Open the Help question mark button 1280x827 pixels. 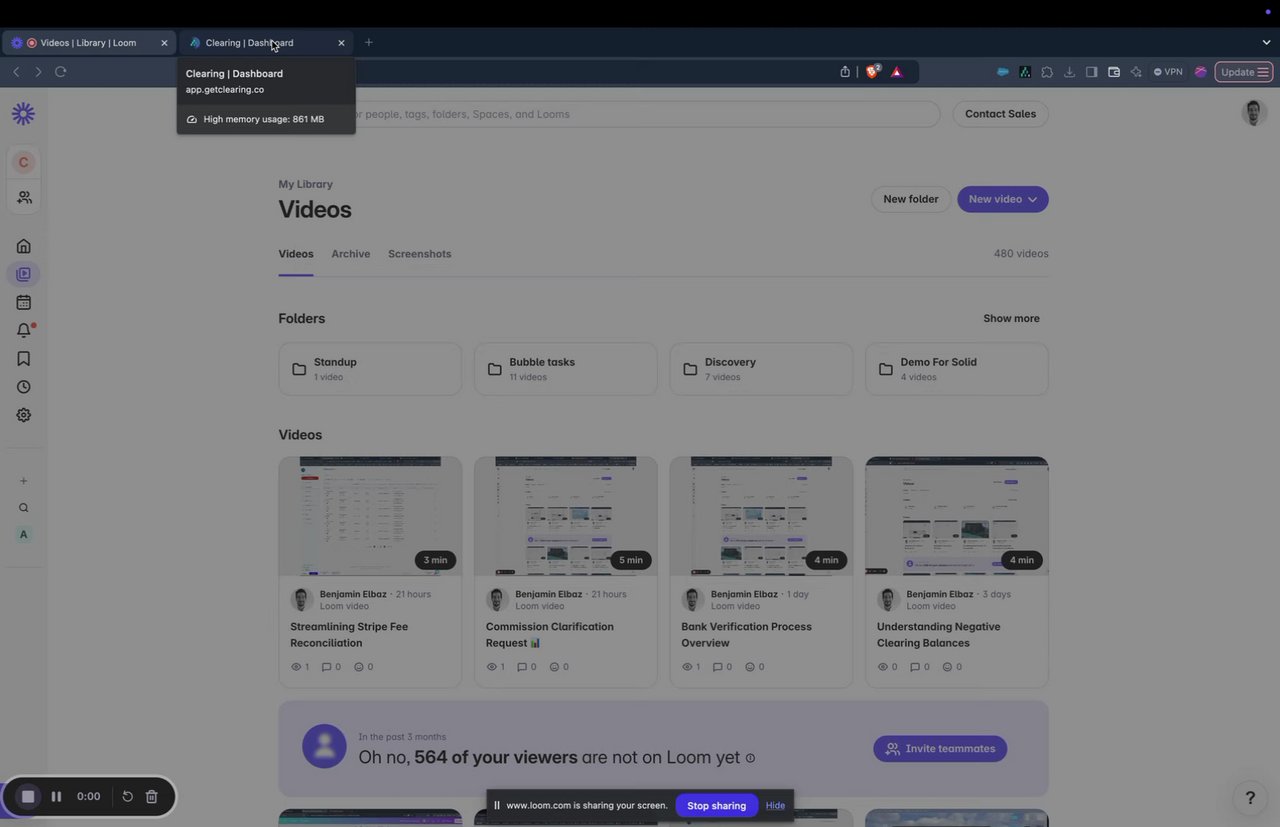point(1250,797)
